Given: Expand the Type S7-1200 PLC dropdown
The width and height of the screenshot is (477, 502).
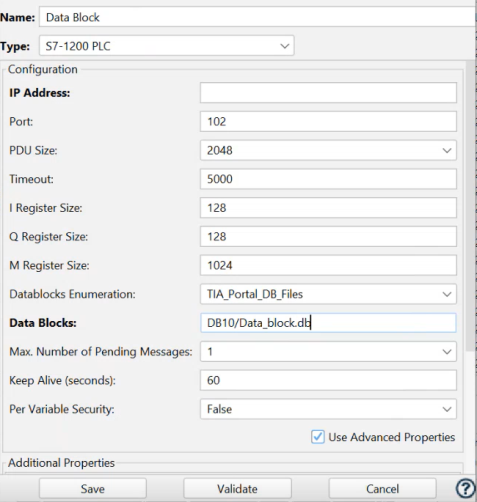Looking at the screenshot, I should [167, 46].
